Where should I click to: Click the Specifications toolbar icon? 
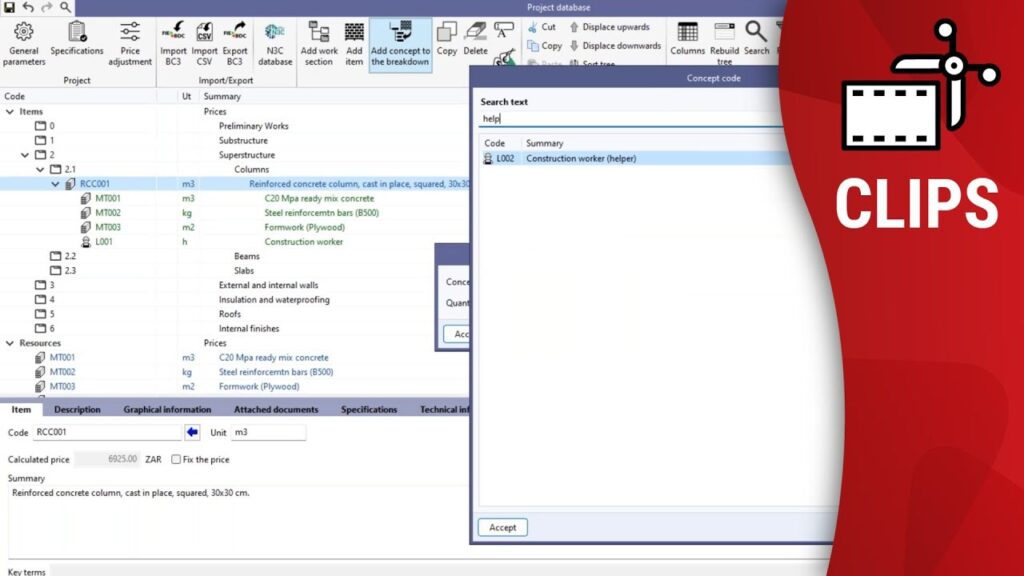click(77, 41)
